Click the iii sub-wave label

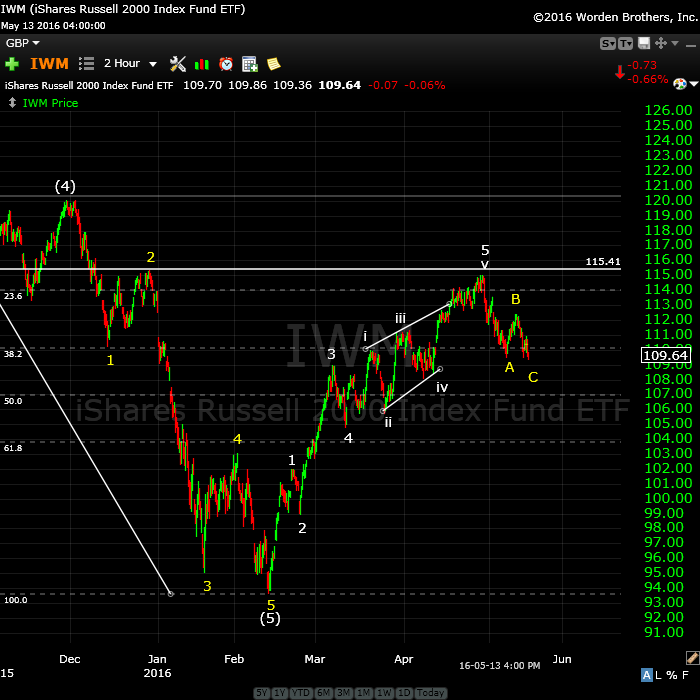(x=400, y=318)
